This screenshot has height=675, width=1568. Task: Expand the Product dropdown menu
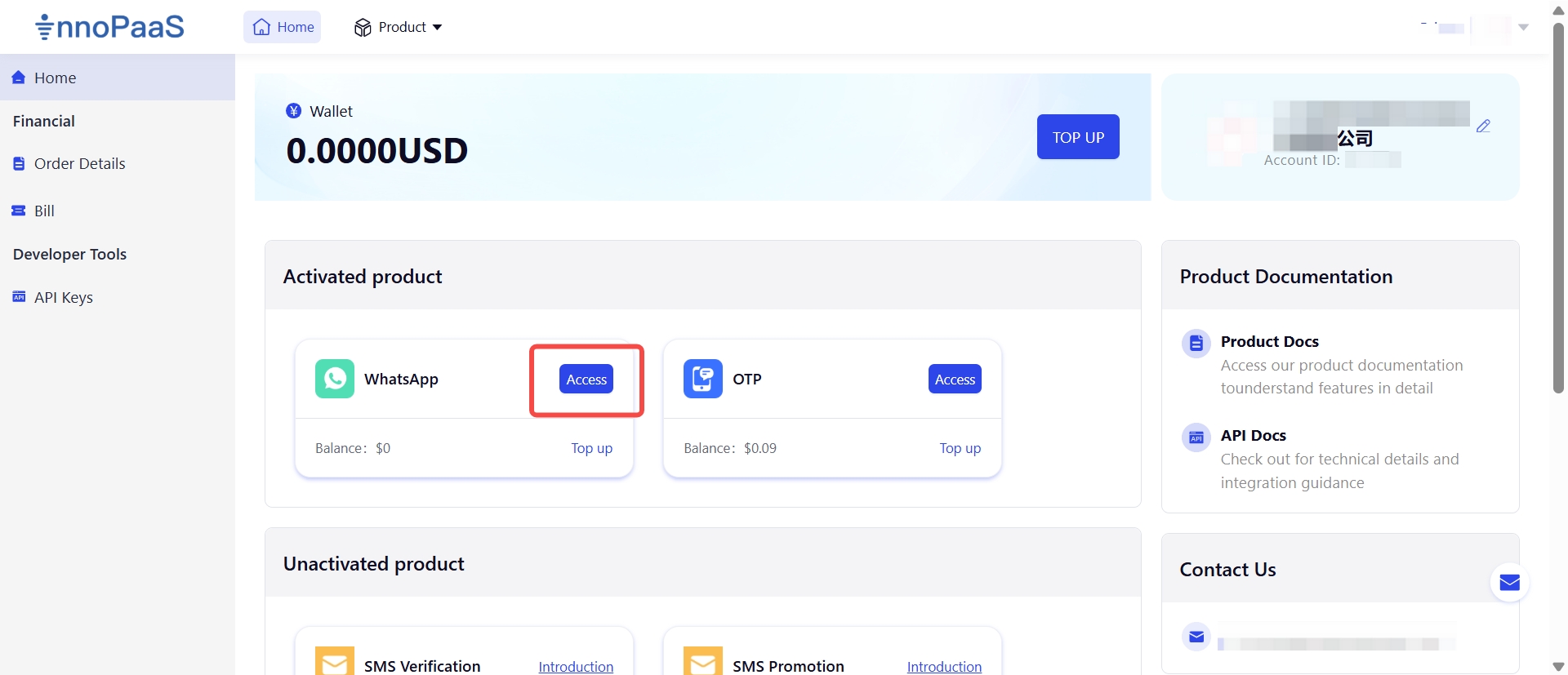[x=398, y=27]
